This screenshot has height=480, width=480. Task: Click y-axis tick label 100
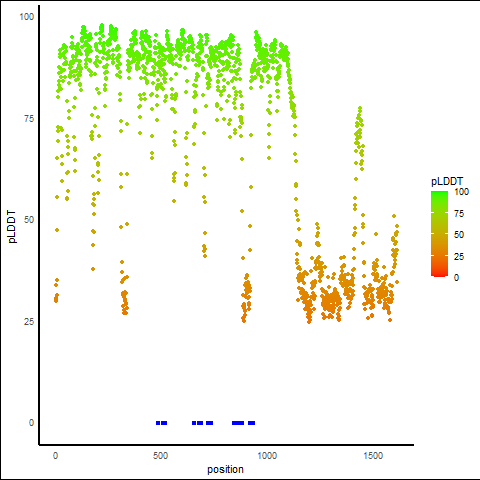click(x=27, y=16)
